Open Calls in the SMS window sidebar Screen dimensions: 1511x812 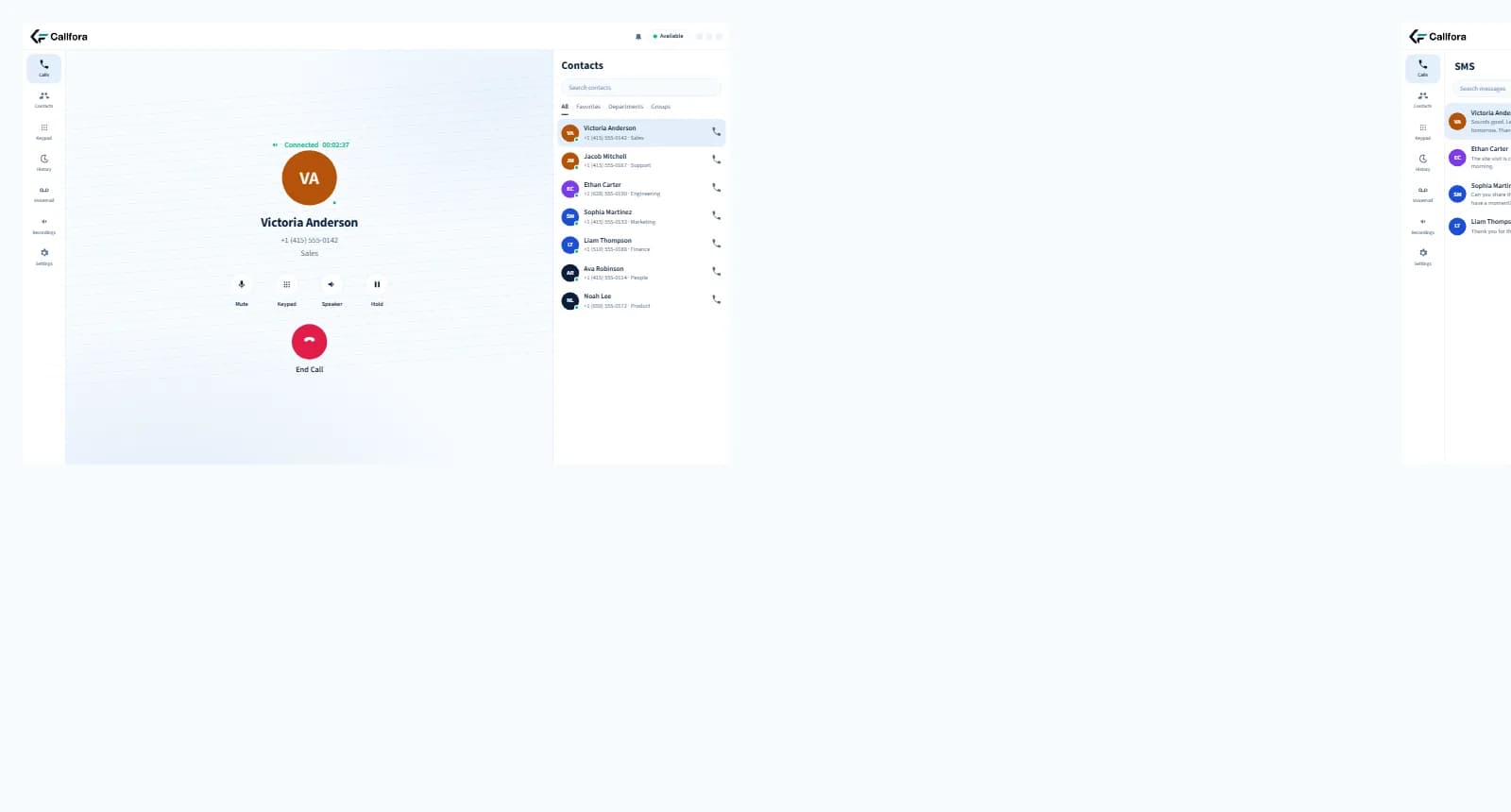tap(1422, 68)
